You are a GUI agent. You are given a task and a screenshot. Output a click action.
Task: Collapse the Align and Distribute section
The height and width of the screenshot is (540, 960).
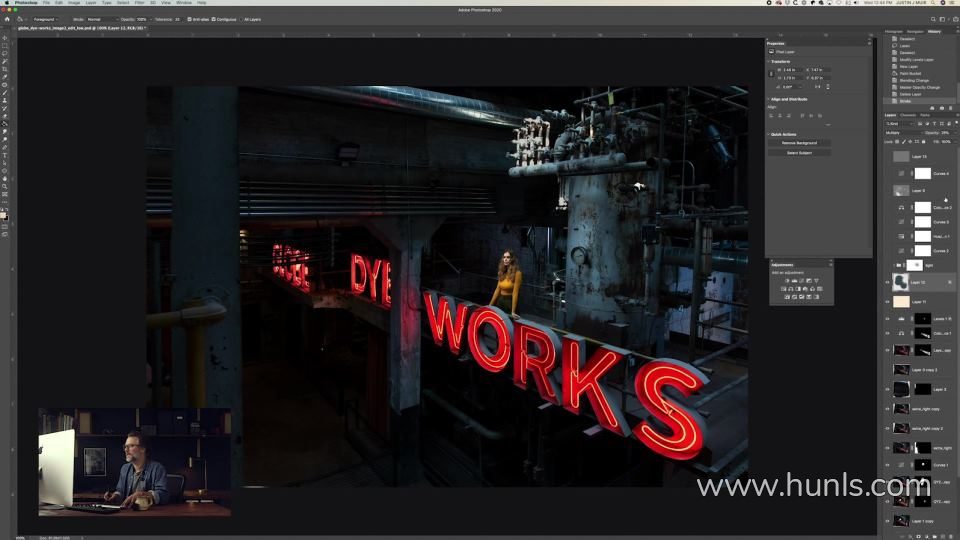pos(768,99)
